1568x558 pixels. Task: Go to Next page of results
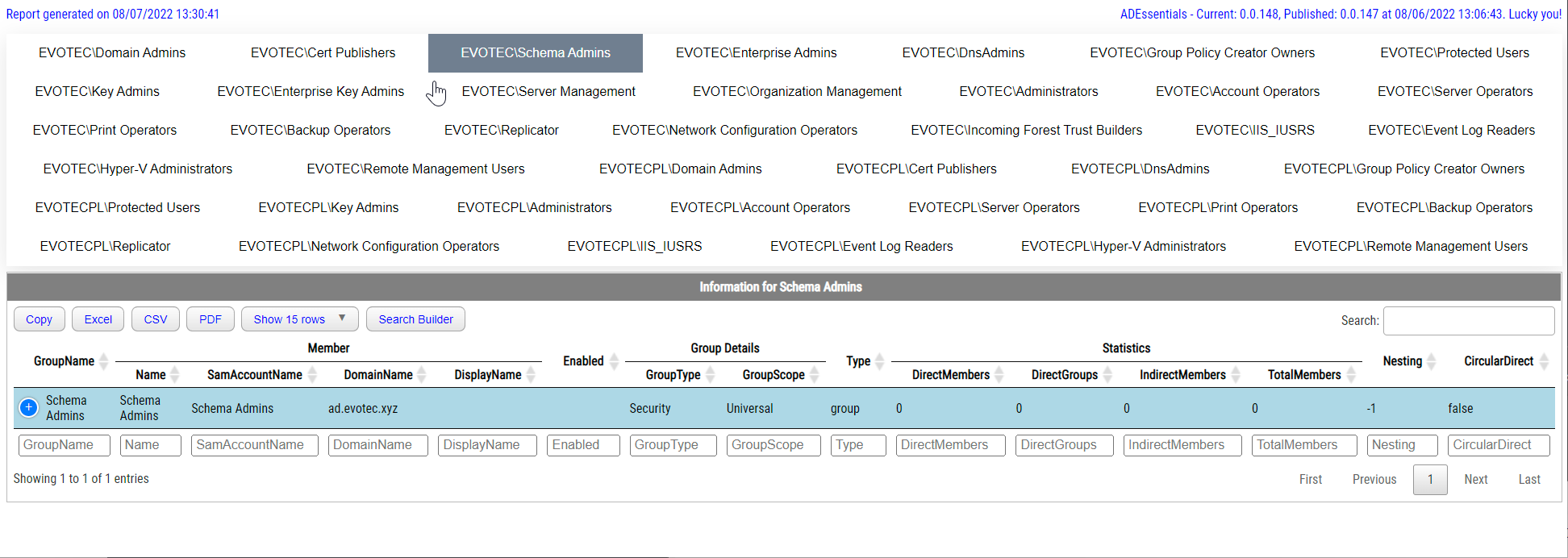click(x=1475, y=480)
